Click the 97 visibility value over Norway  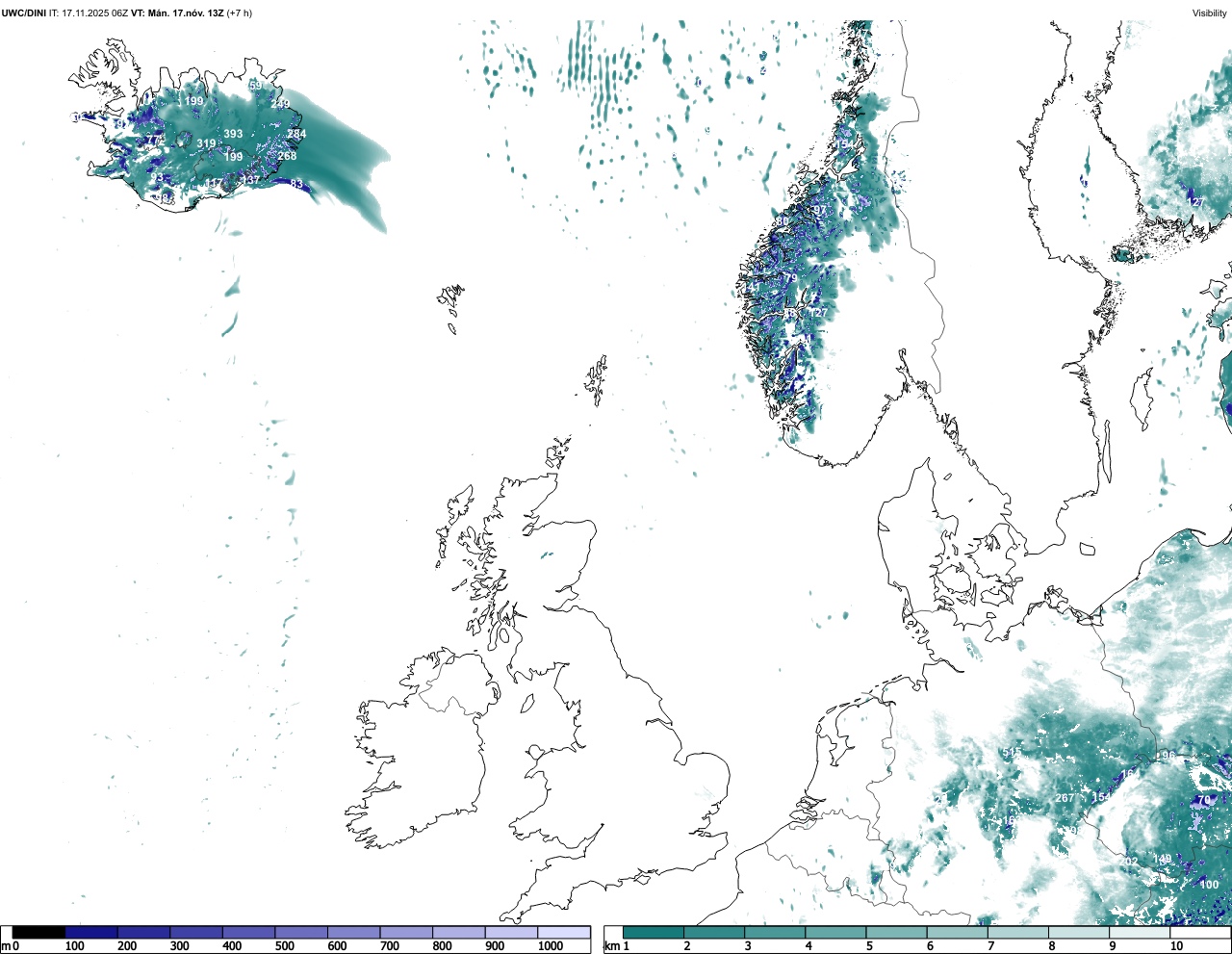(819, 210)
